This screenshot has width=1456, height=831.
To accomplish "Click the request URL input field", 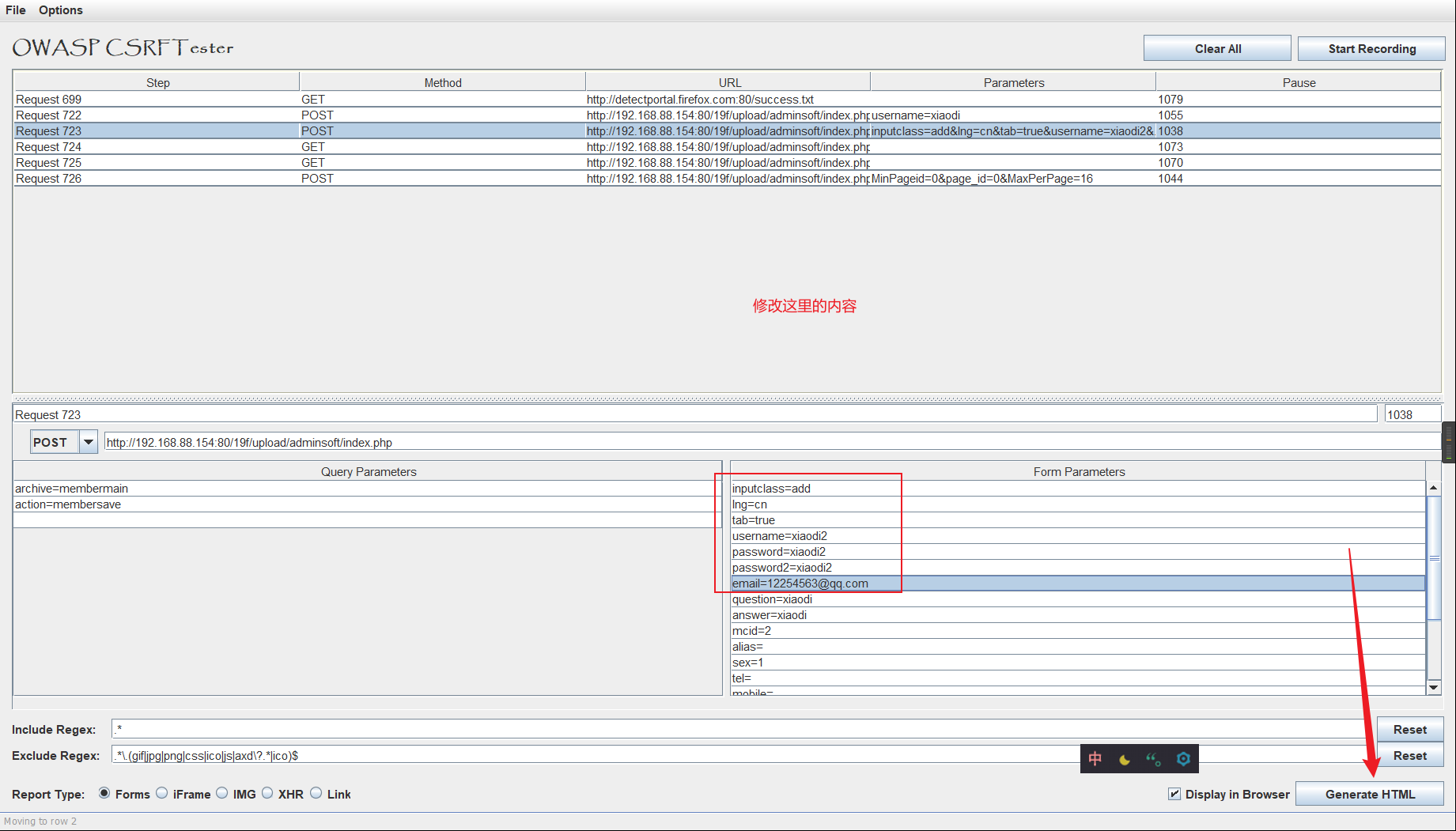I will (772, 442).
